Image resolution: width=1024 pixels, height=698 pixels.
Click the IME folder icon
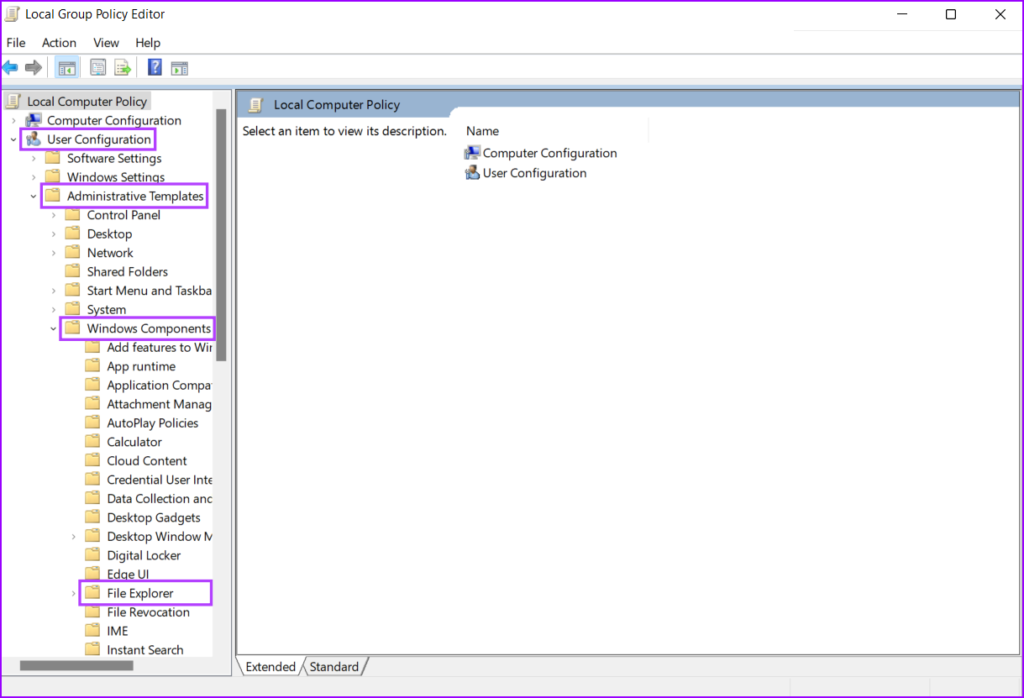point(93,631)
